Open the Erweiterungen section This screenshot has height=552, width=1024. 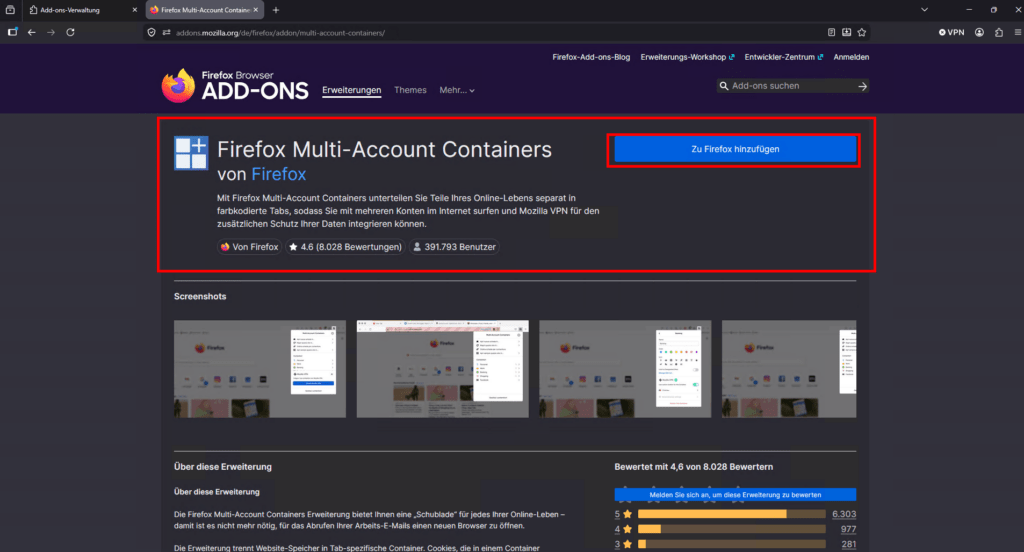point(351,90)
